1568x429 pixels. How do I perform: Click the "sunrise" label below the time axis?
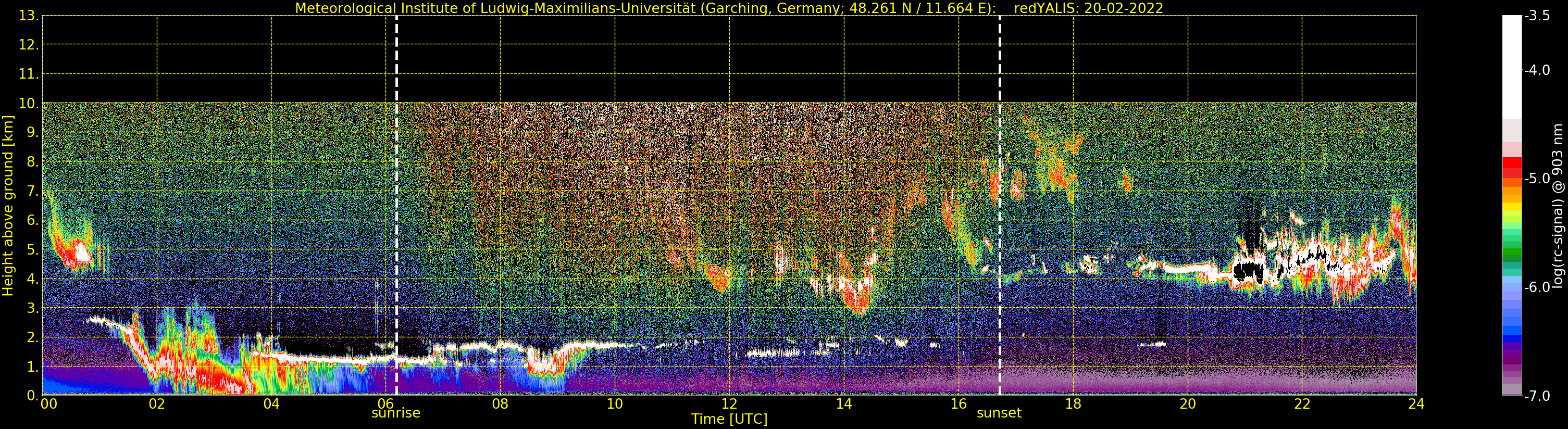click(x=396, y=412)
